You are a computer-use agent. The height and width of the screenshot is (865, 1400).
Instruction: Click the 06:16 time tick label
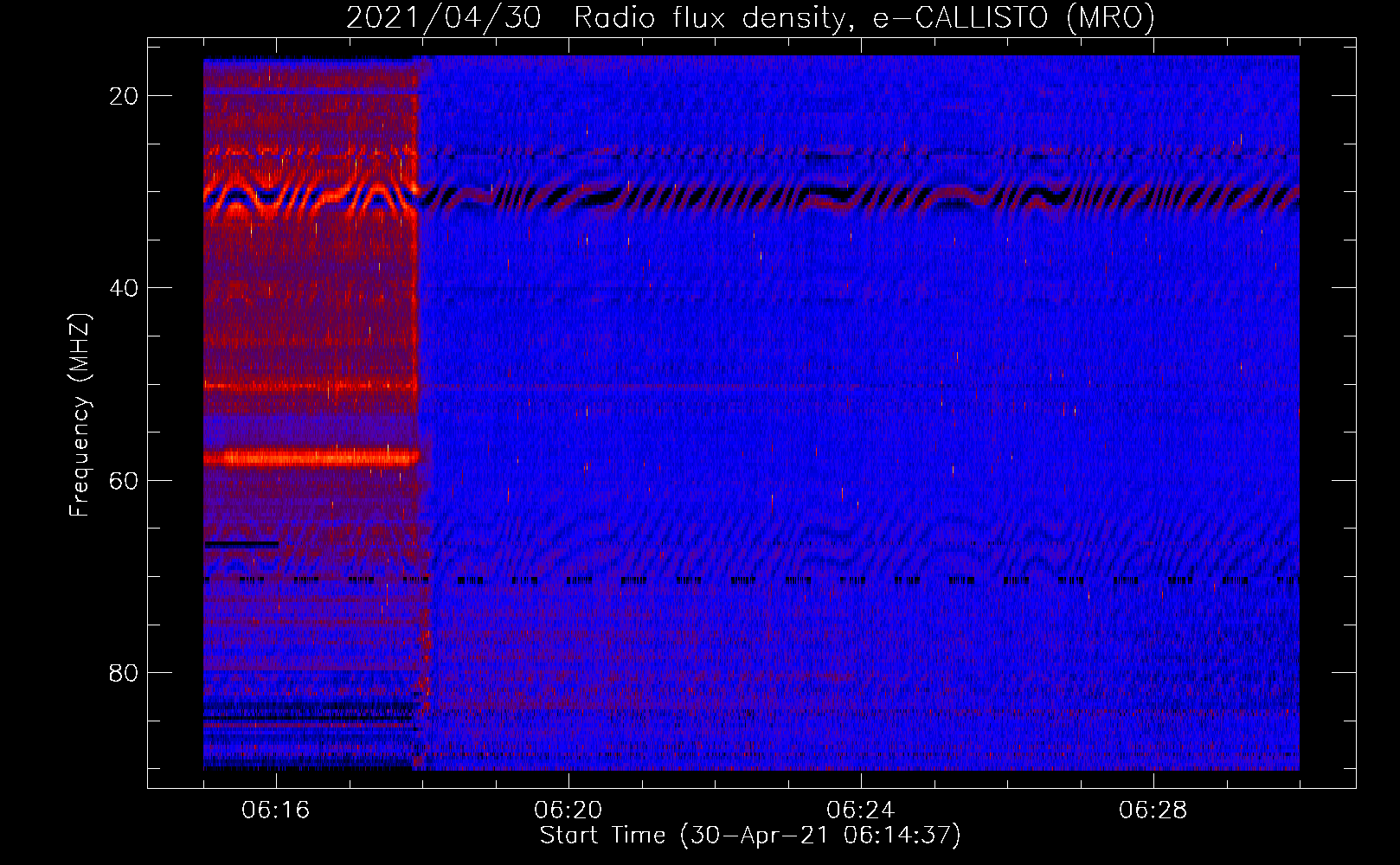click(276, 810)
